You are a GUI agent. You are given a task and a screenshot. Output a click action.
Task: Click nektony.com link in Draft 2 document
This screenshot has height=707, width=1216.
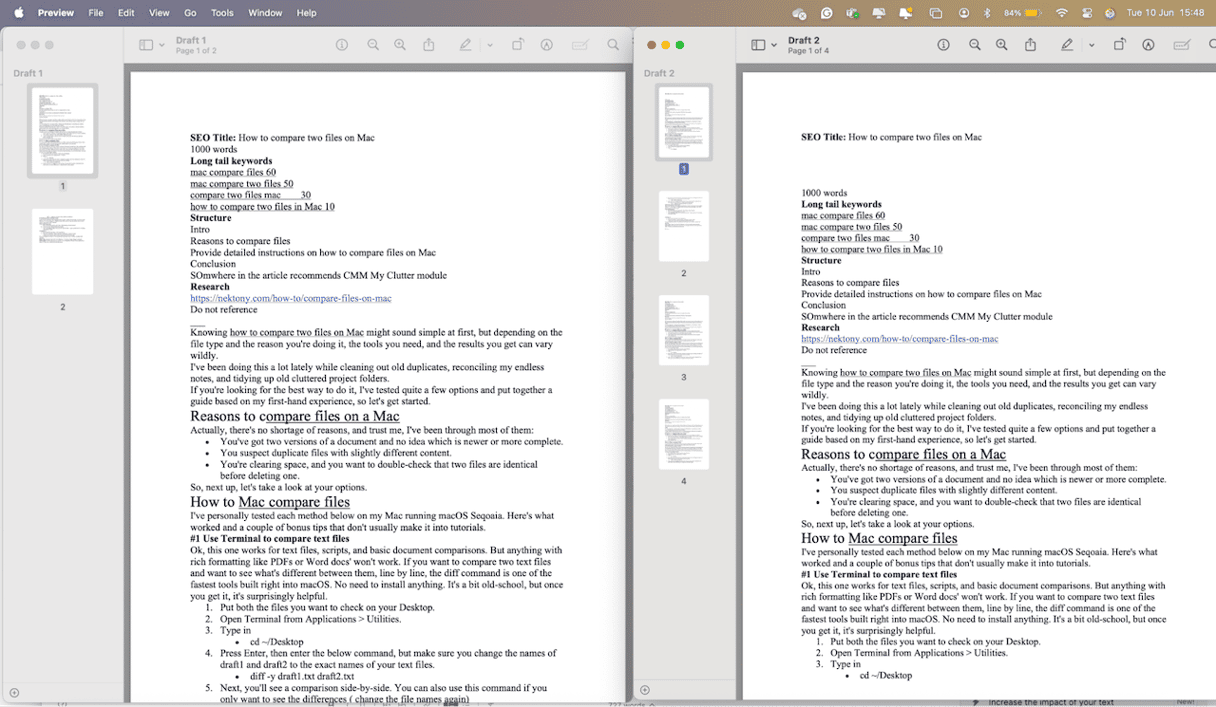point(899,339)
